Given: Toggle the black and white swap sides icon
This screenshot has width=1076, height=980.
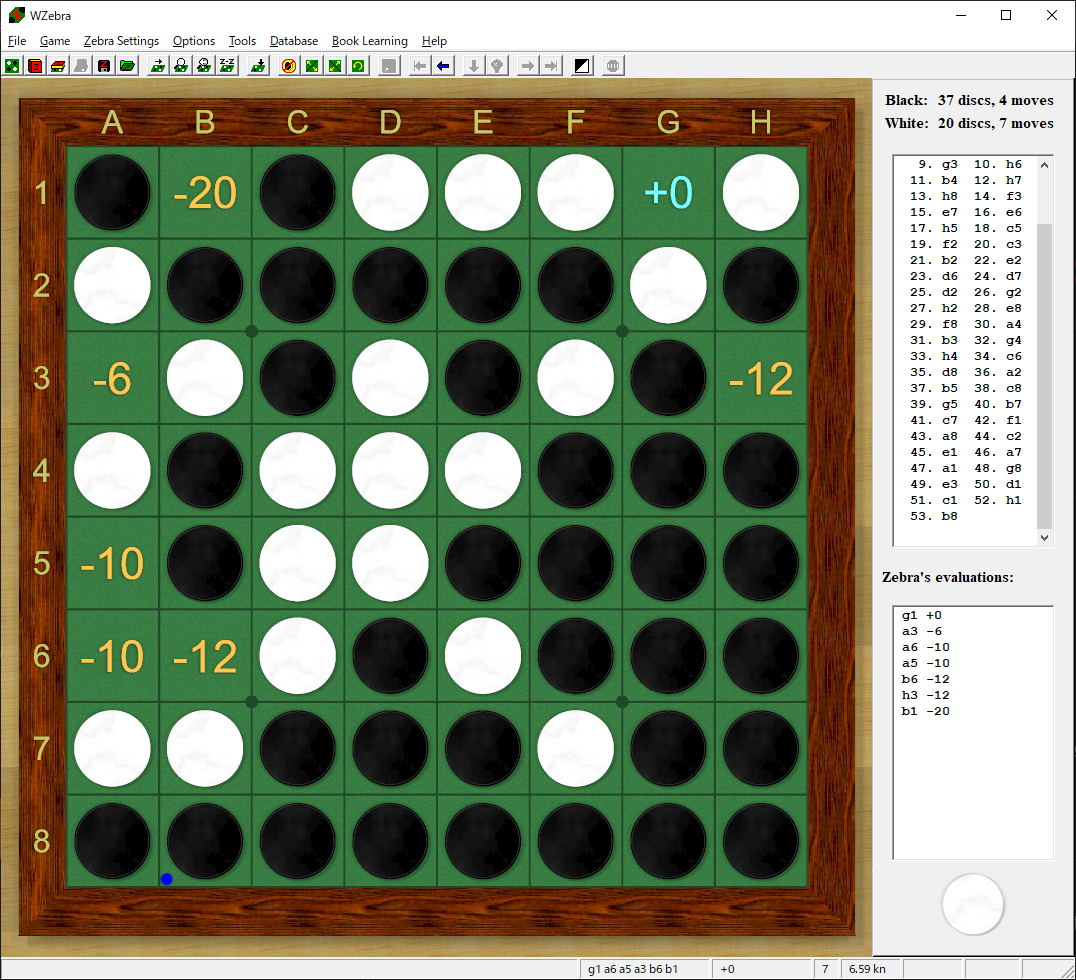Looking at the screenshot, I should pyautogui.click(x=582, y=66).
